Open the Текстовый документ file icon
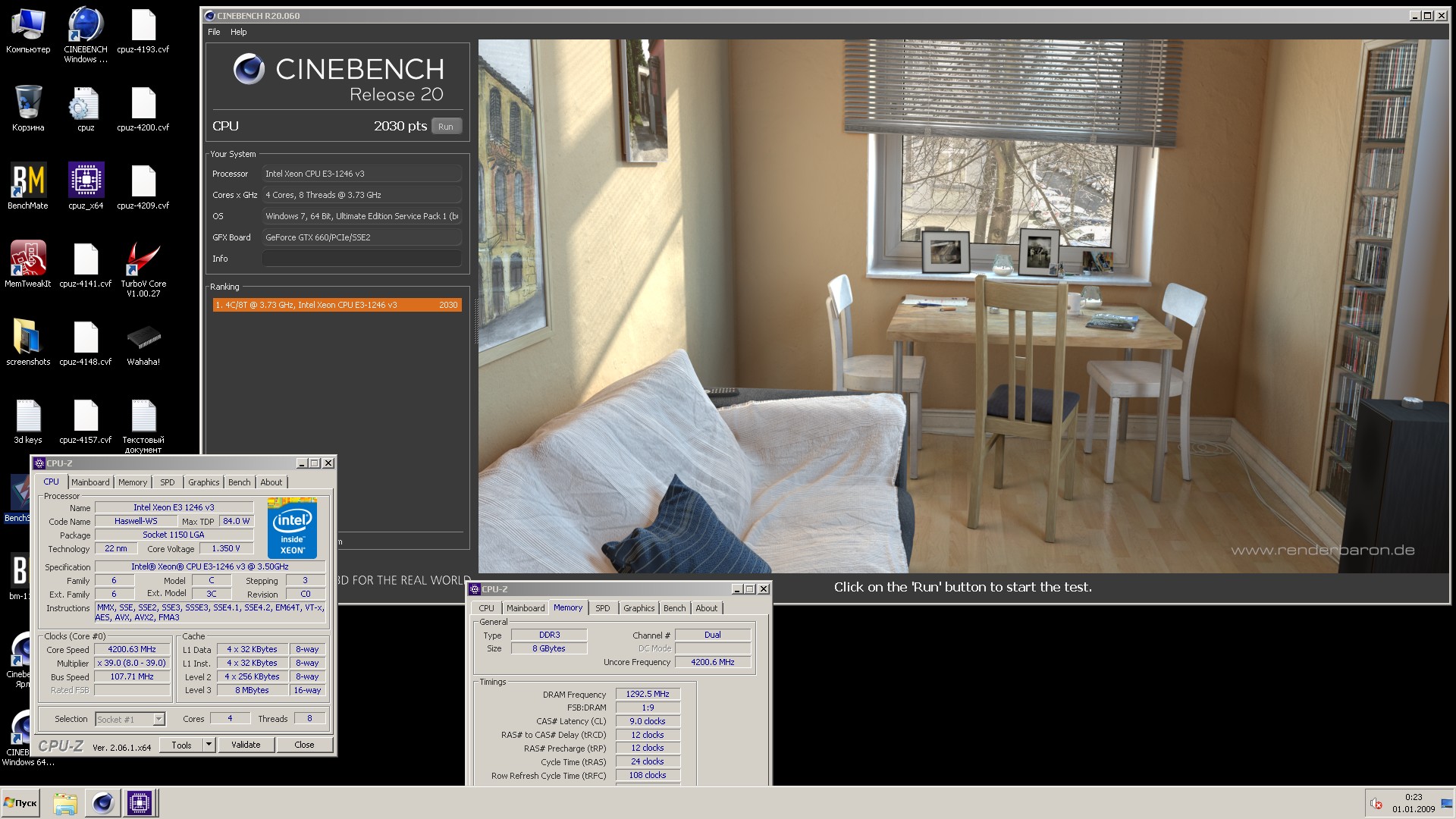The height and width of the screenshot is (819, 1456). pos(143,426)
